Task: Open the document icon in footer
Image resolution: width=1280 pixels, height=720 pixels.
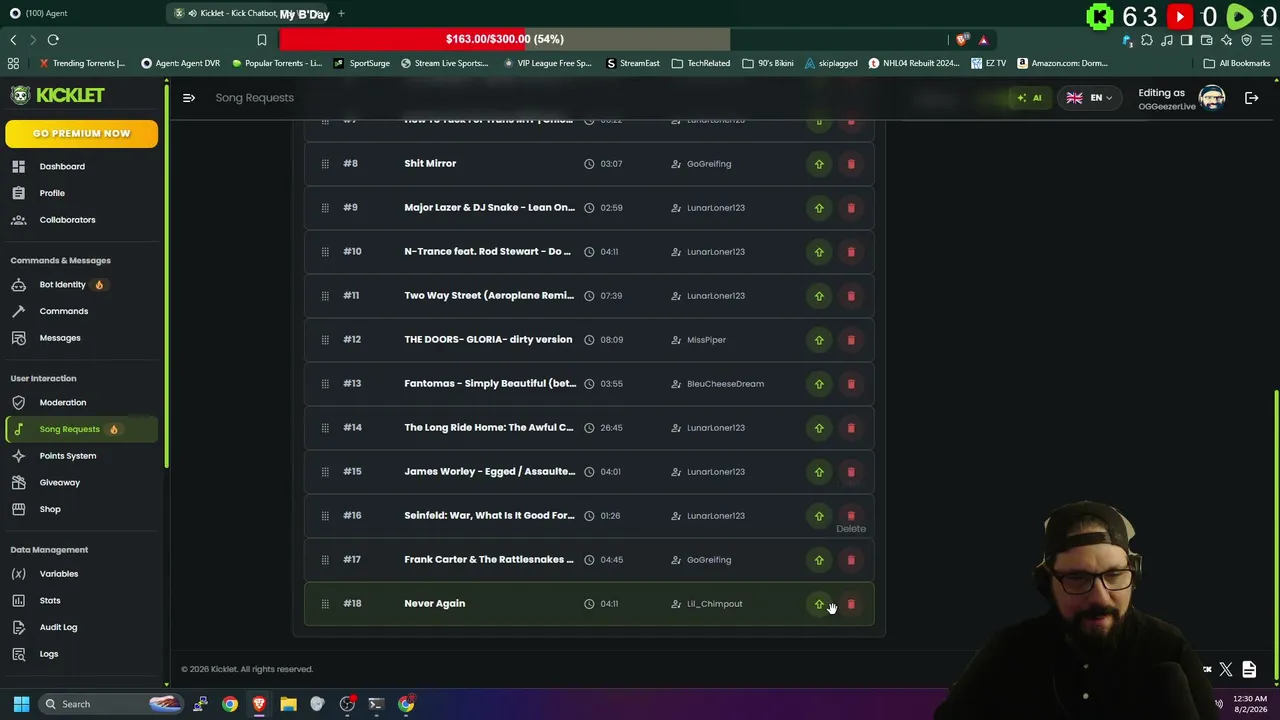Action: pyautogui.click(x=1249, y=669)
